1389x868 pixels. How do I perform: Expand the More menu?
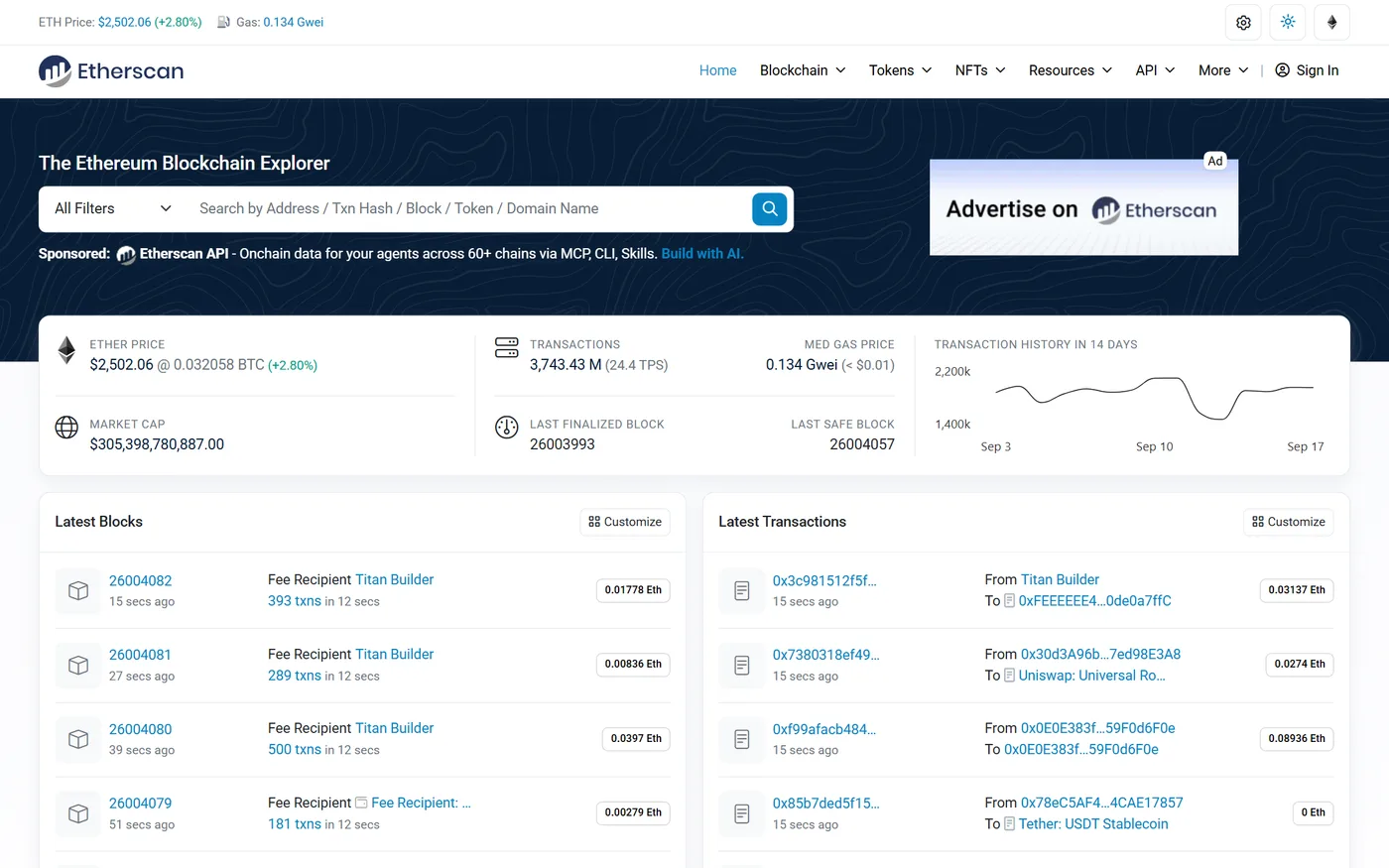tap(1223, 70)
